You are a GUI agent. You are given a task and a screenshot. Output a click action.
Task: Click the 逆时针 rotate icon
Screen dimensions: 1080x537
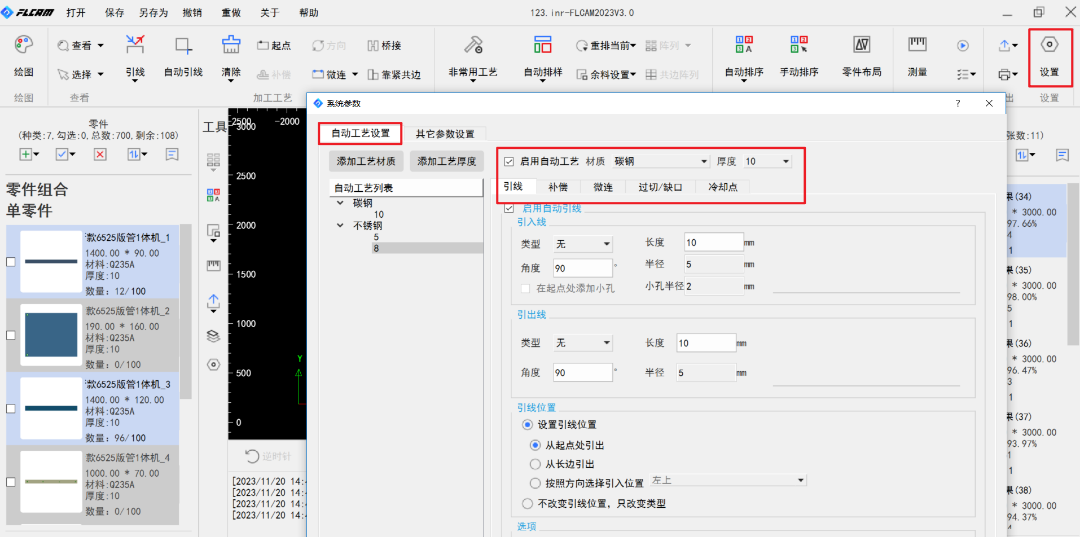253,456
